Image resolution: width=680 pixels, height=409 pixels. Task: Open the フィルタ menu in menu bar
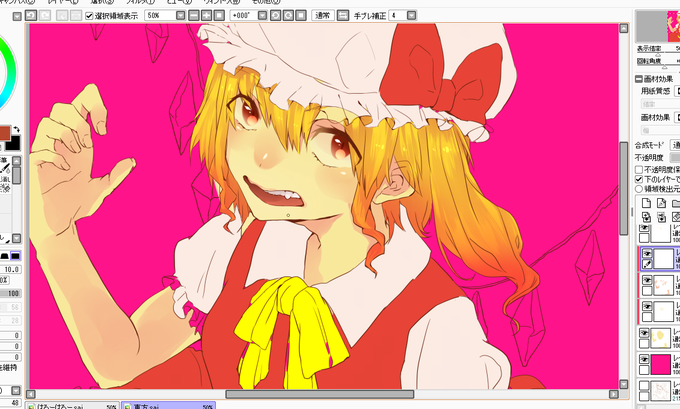(140, 2)
